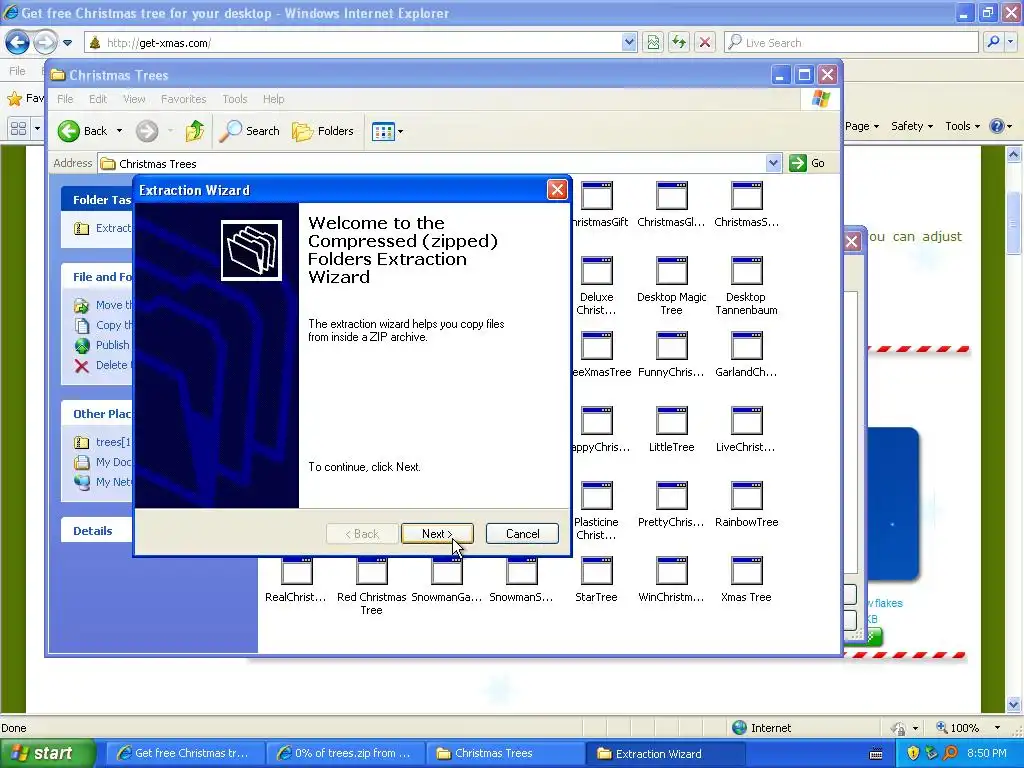Viewport: 1024px width, 768px height.
Task: Switch to Get free Christmas tr... taskbar item
Action: (185, 754)
